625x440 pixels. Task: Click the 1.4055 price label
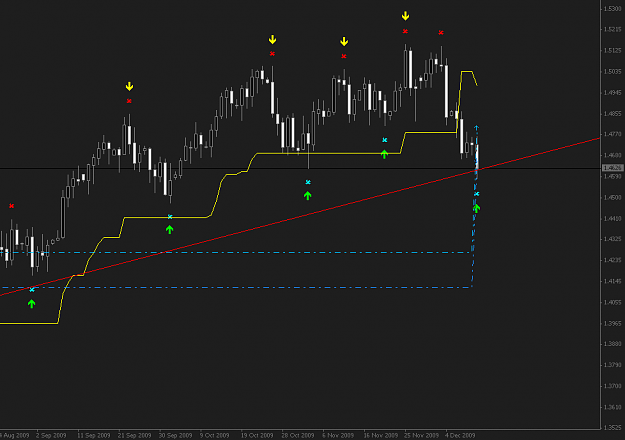[612, 302]
